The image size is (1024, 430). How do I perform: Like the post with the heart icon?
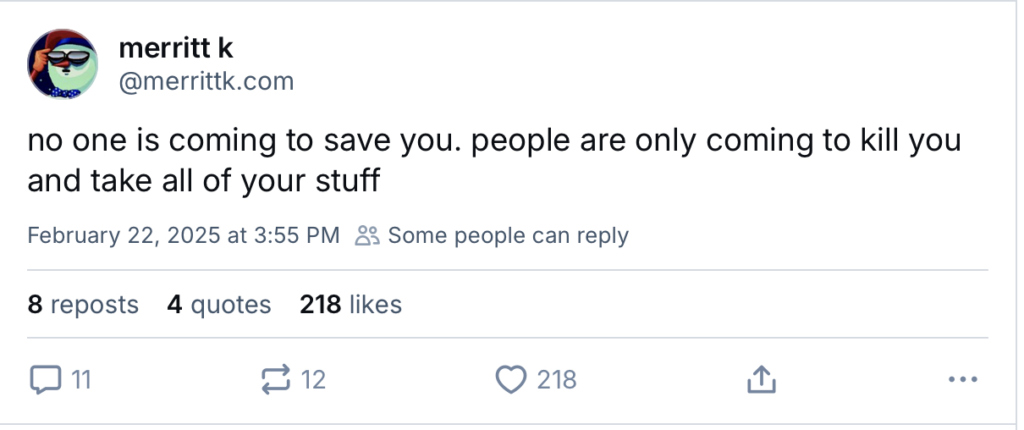[511, 380]
